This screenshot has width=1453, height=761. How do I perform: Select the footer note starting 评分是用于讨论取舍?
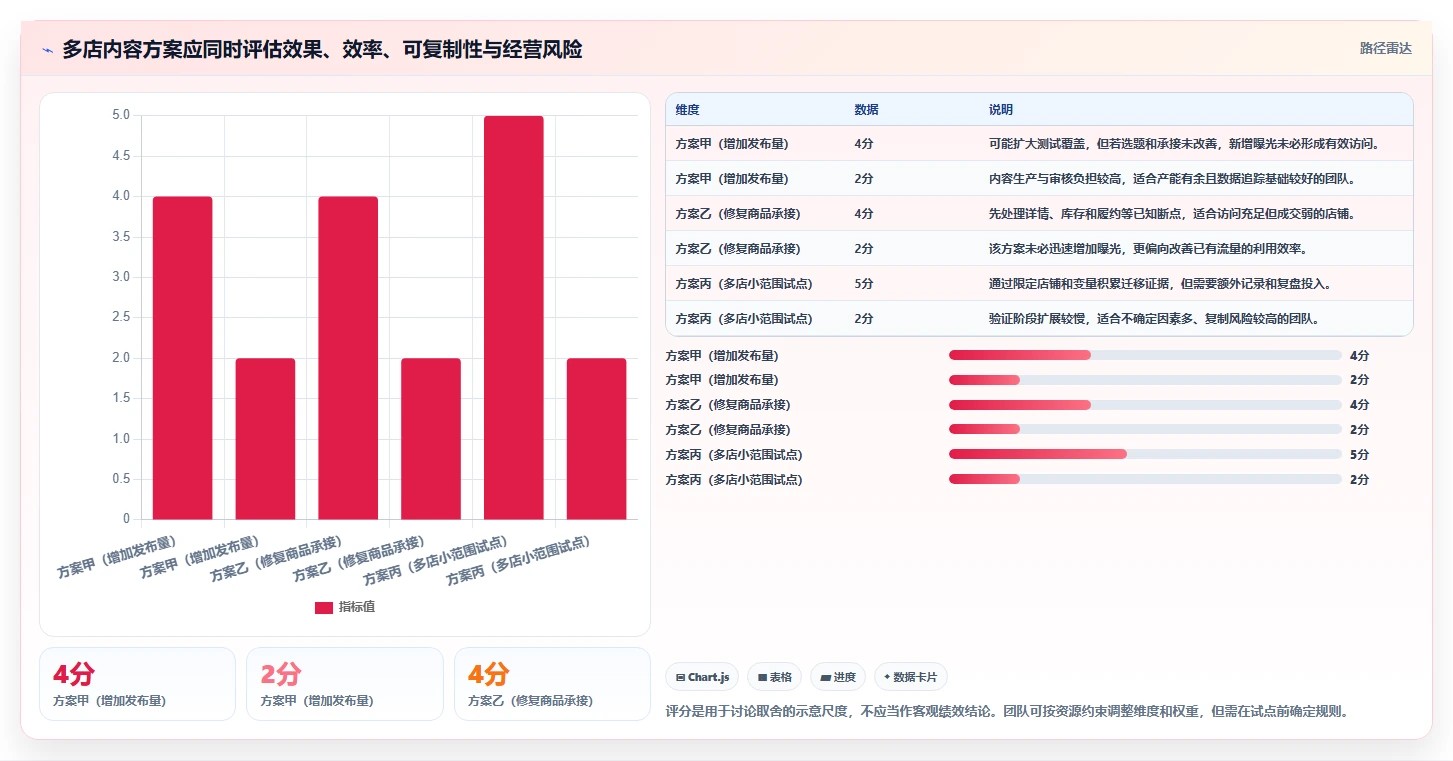point(1007,712)
